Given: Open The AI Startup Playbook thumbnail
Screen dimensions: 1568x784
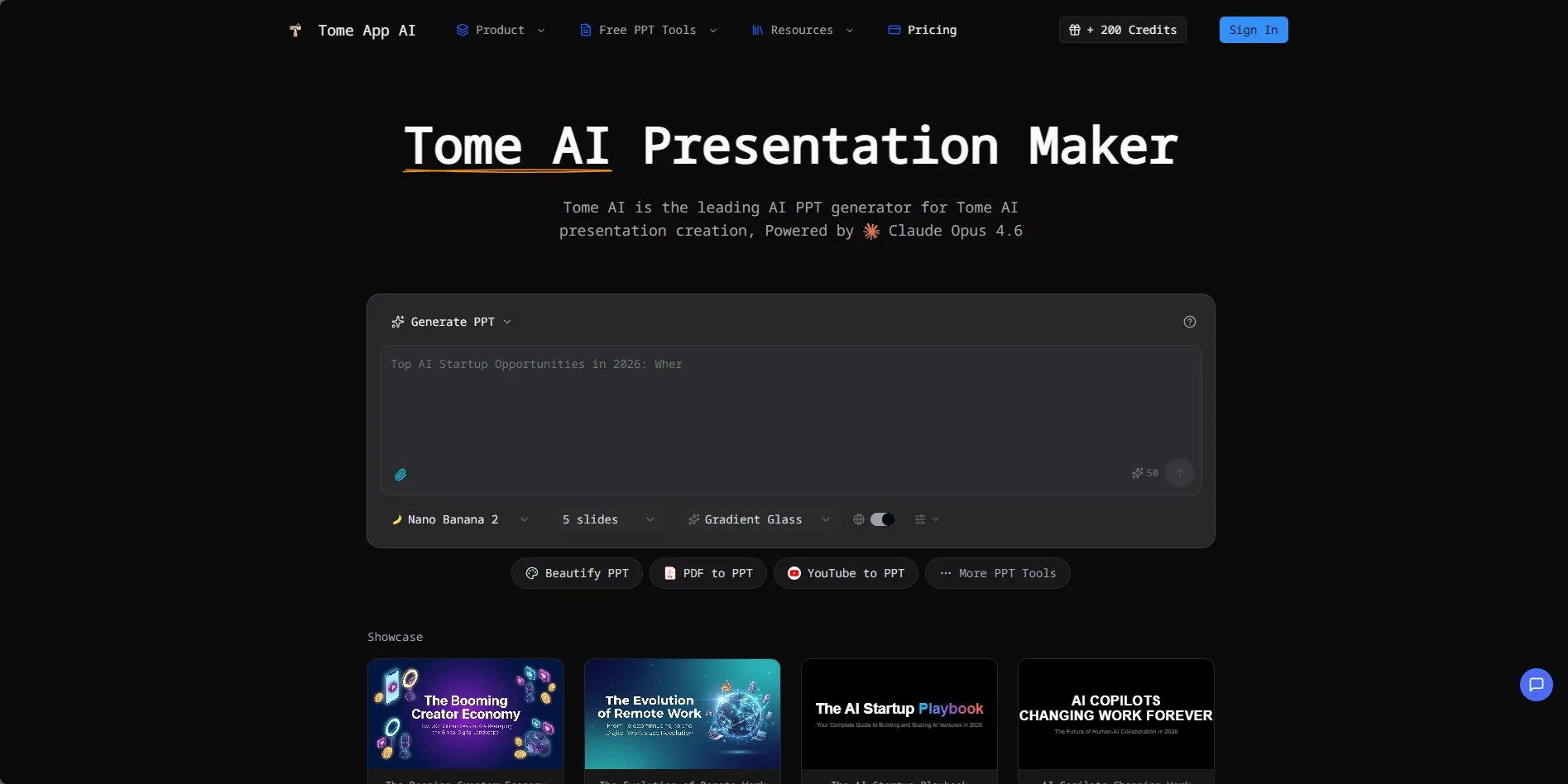Looking at the screenshot, I should (899, 715).
